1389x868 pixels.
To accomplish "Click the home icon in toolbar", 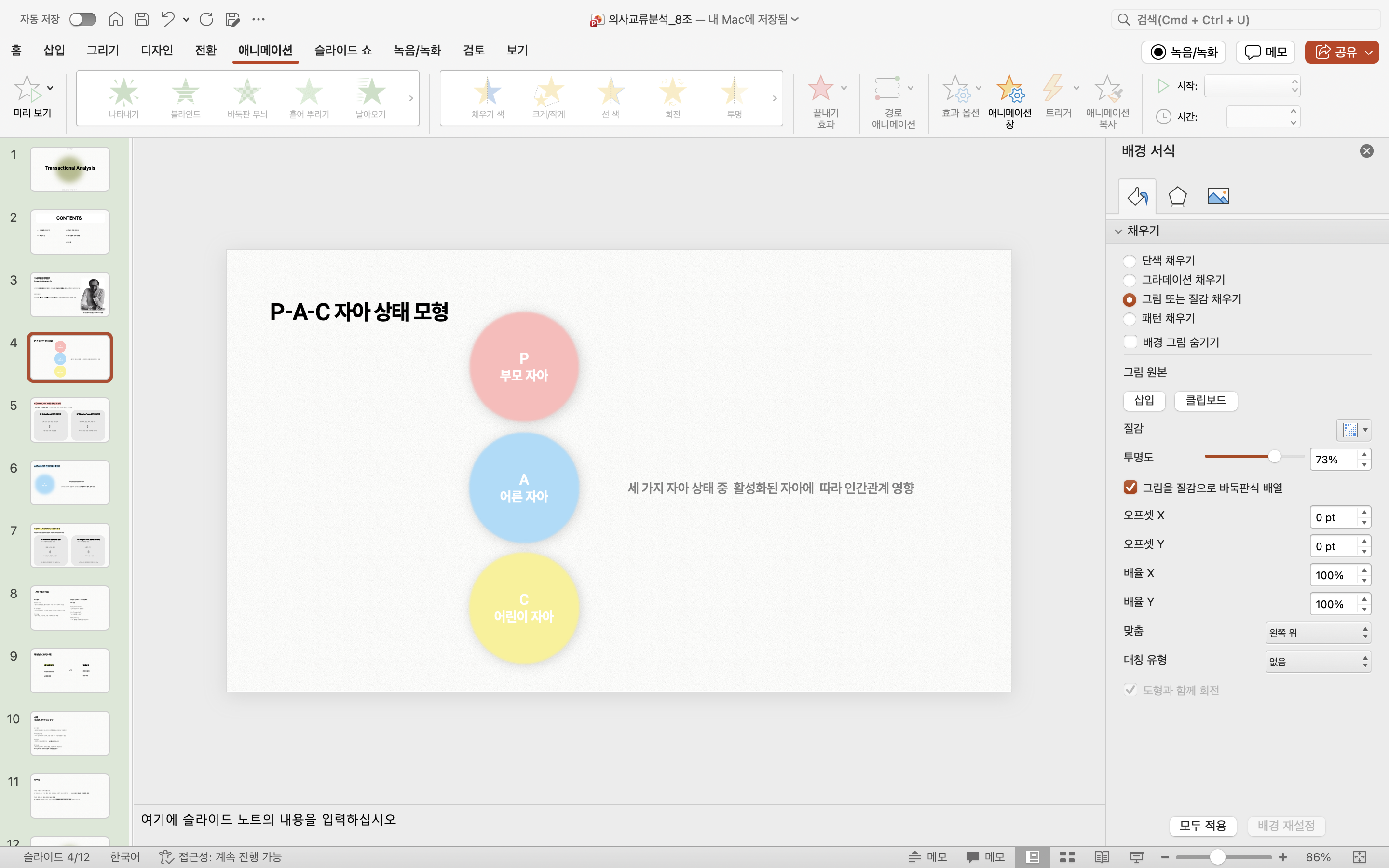I will 115,19.
